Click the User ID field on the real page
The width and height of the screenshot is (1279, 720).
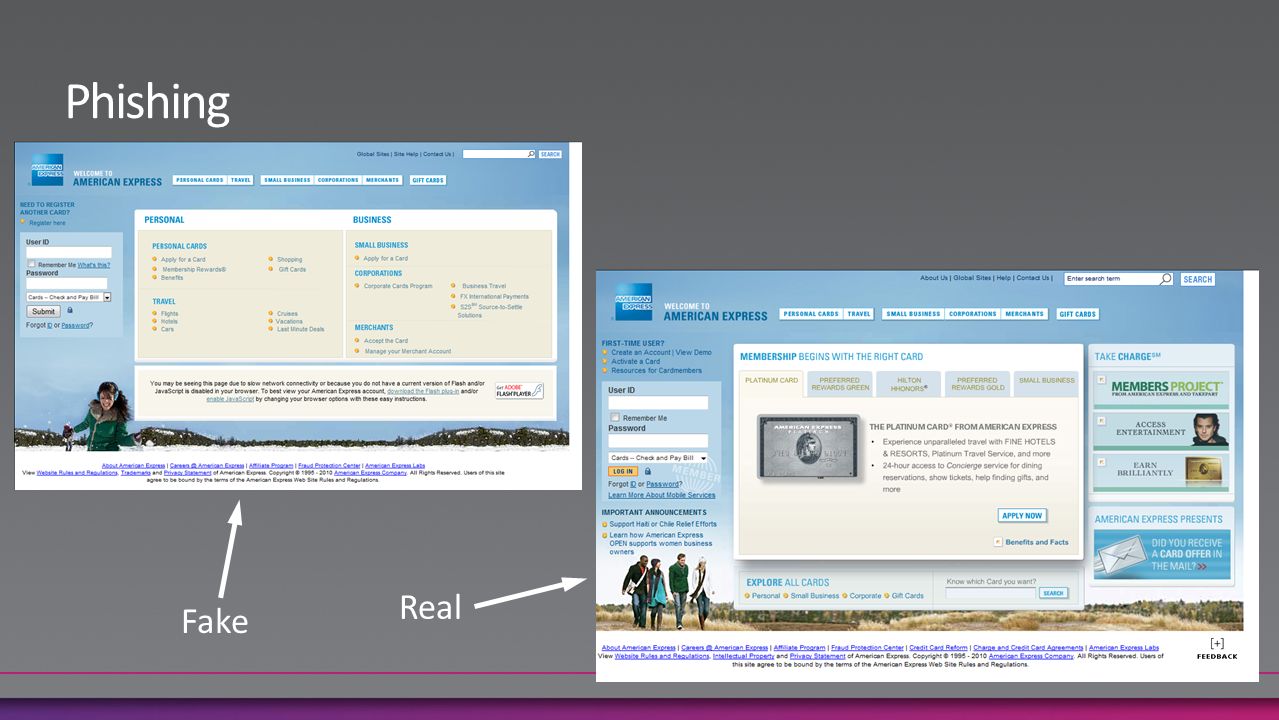pyautogui.click(x=658, y=403)
